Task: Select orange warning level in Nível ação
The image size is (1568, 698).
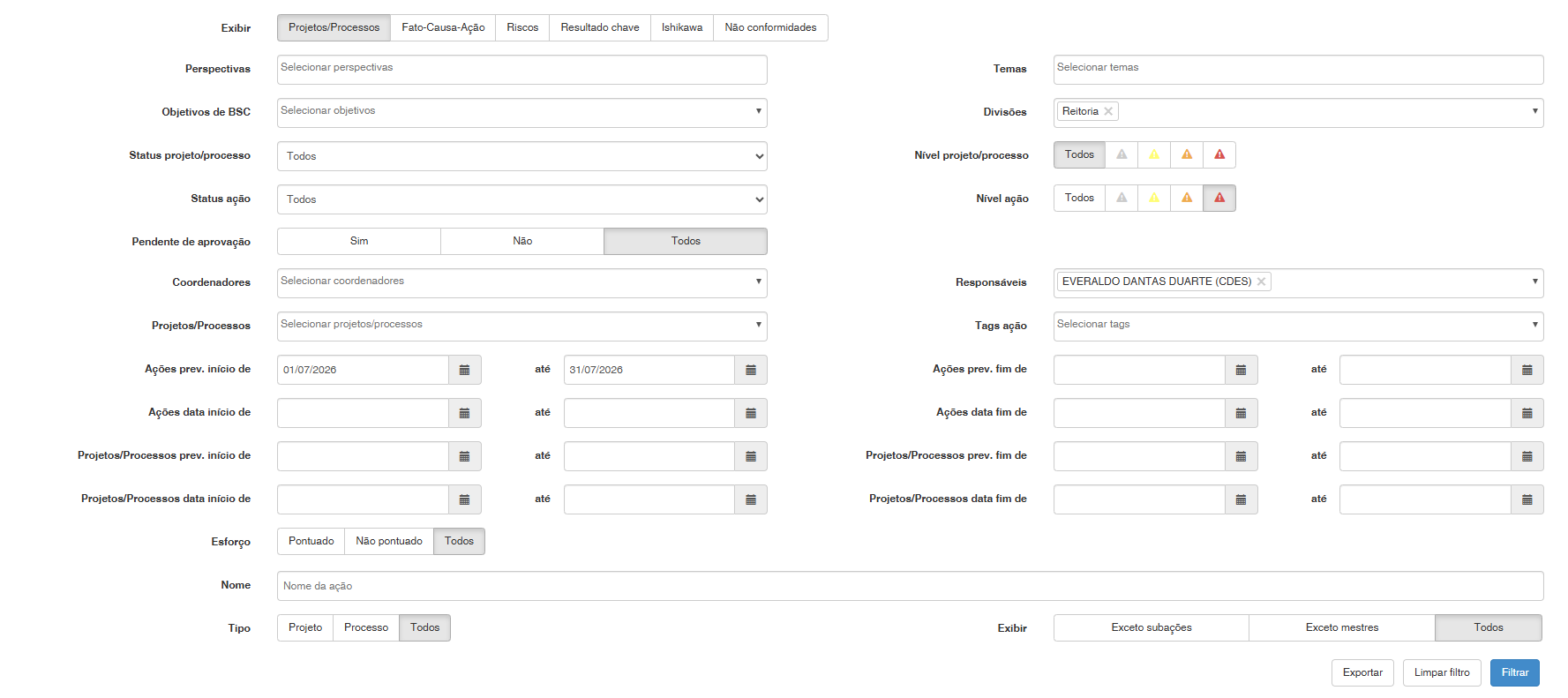Action: [x=1187, y=198]
